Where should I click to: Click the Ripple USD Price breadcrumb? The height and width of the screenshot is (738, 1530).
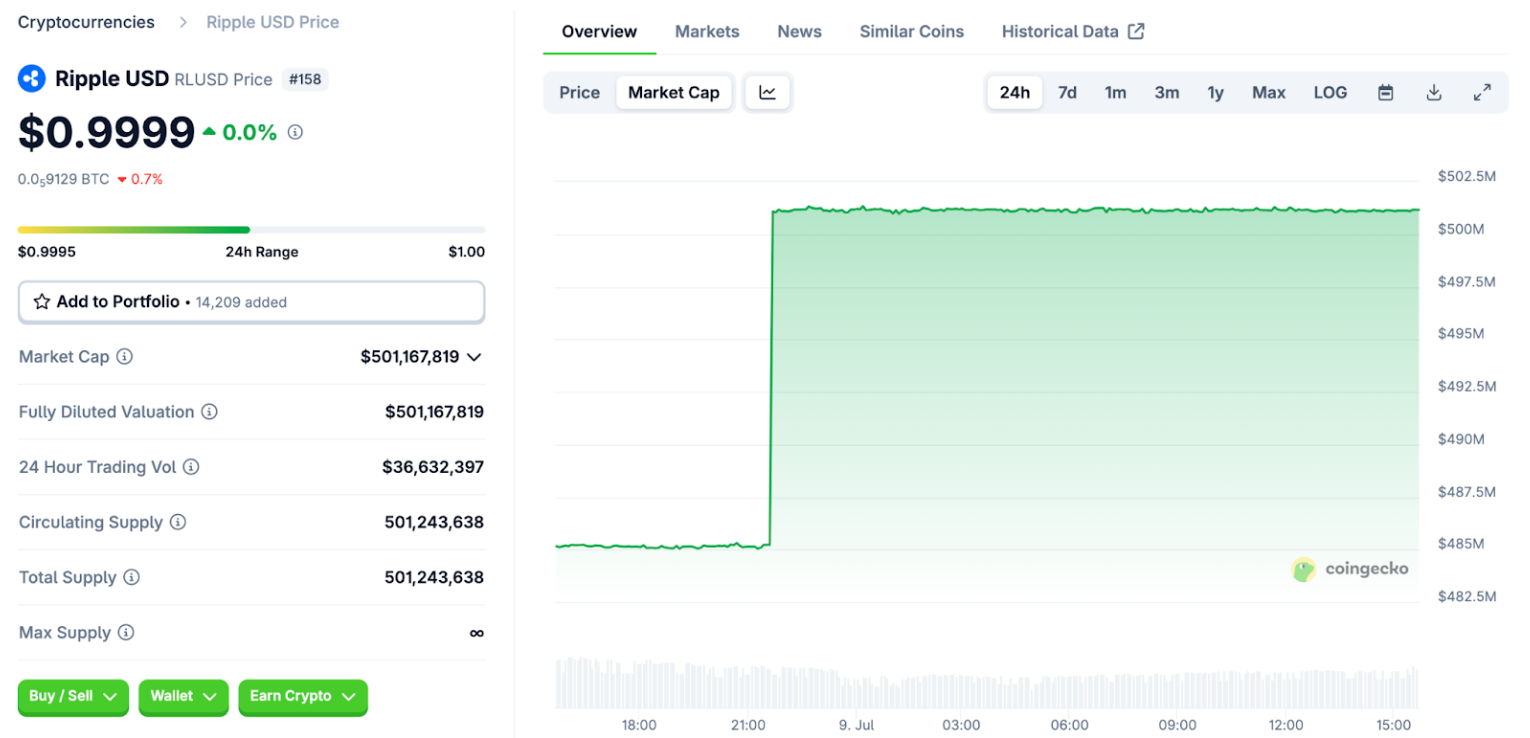pyautogui.click(x=273, y=22)
